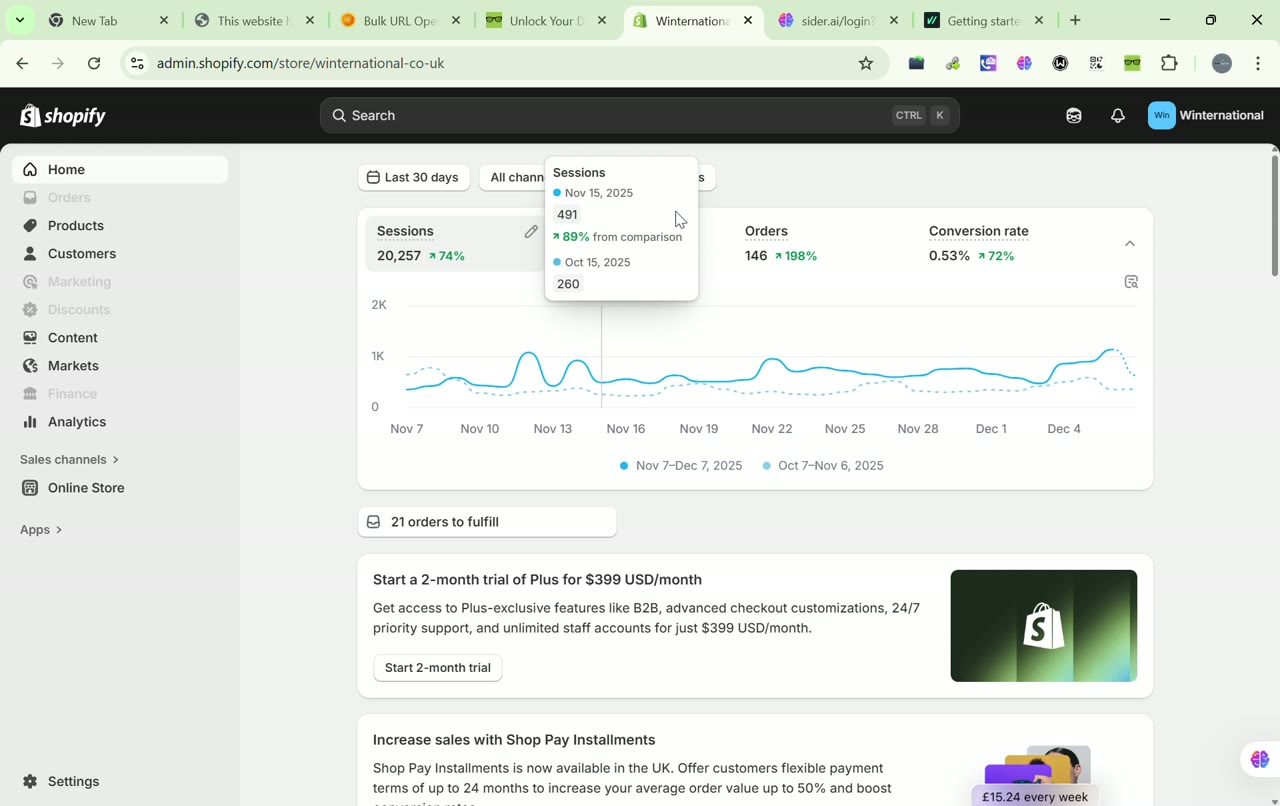Image resolution: width=1280 pixels, height=806 pixels.
Task: Focus the Shopify search field
Action: (640, 116)
